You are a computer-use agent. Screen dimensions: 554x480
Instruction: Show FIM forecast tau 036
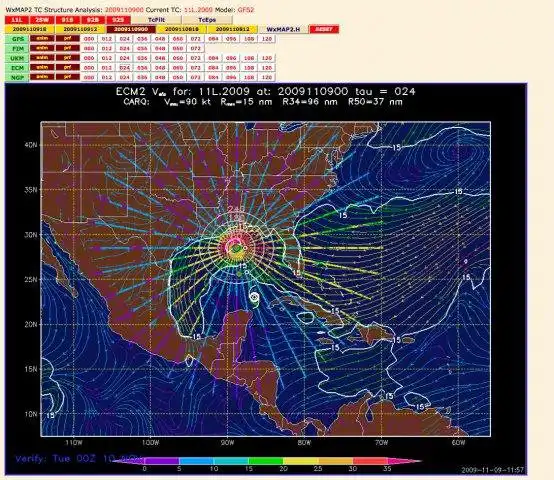[142, 48]
